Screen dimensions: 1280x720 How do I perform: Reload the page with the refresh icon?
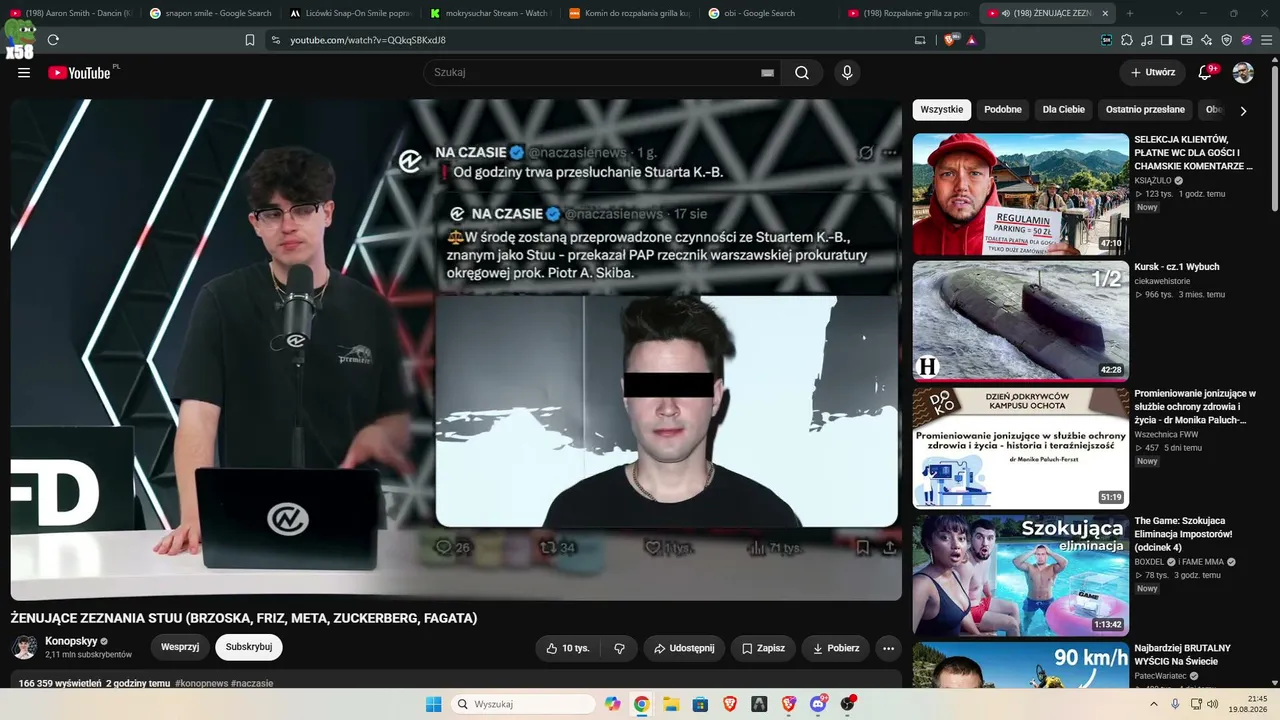point(53,40)
